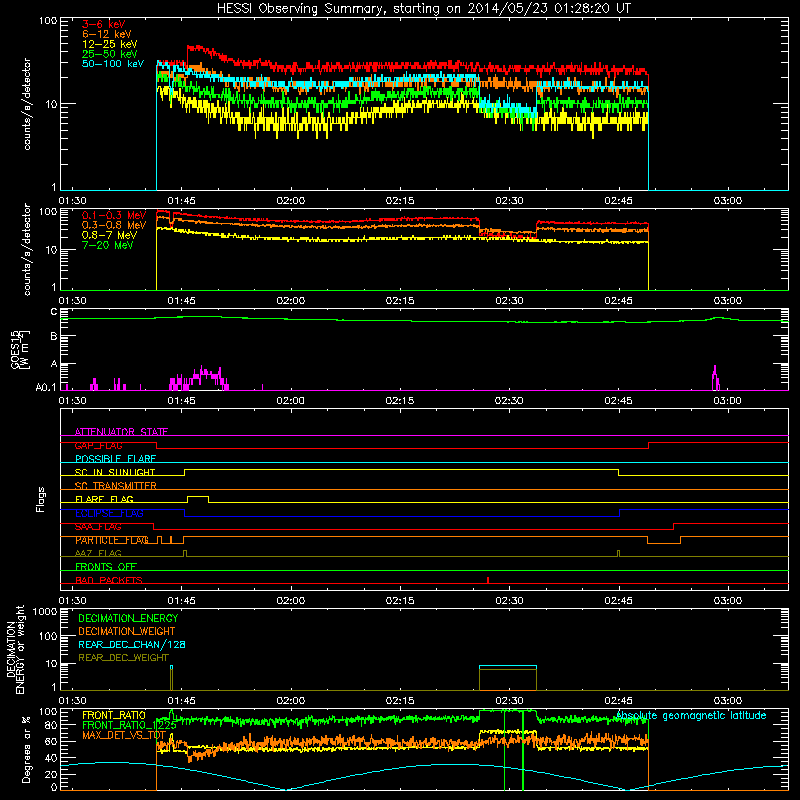
Task: Click the REAR_DEC_WEIGHT legend label
Action: [x=123, y=658]
